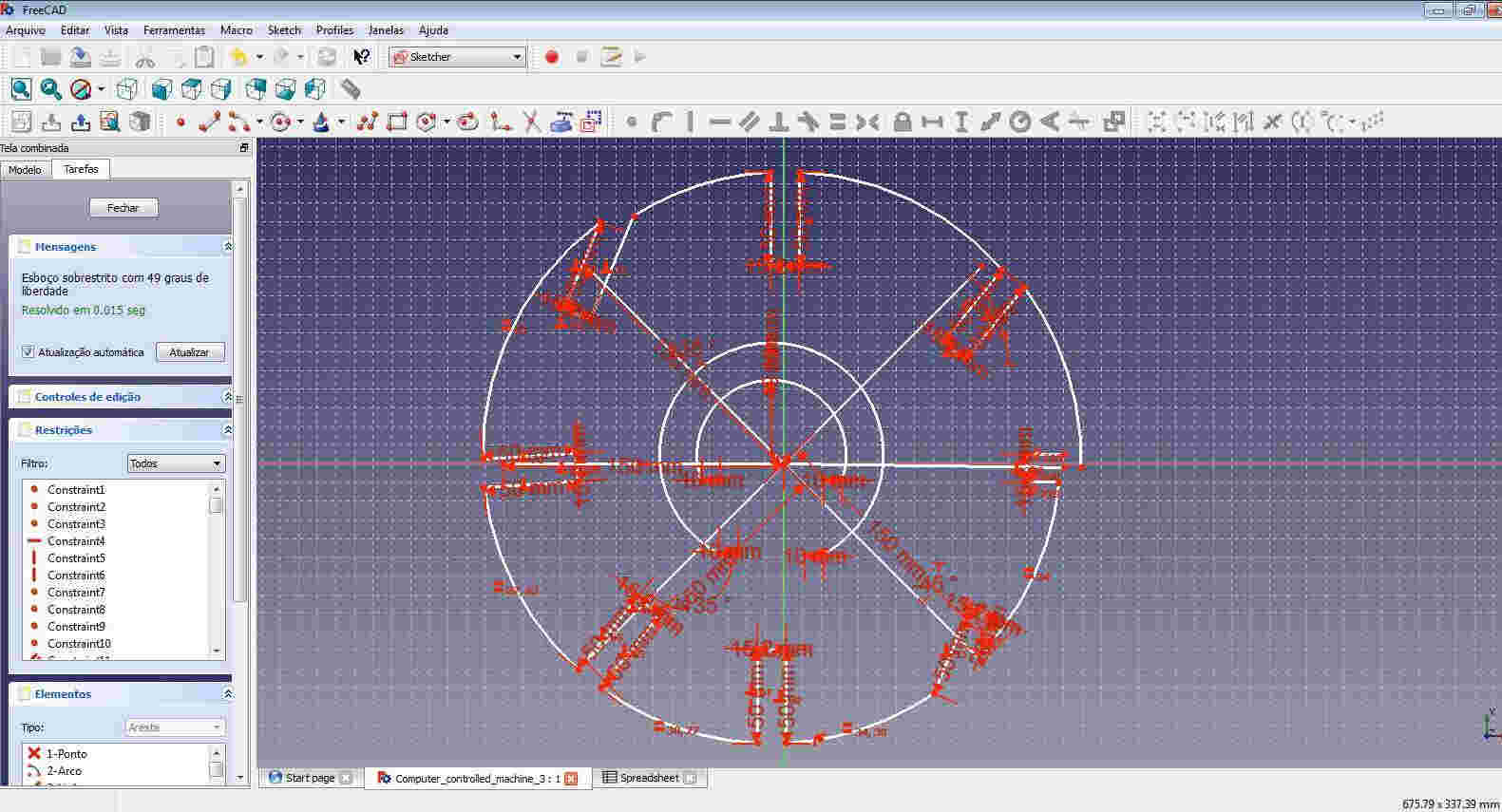Select the measure distance ruler tool
This screenshot has height=812, width=1502.
pyautogui.click(x=351, y=89)
